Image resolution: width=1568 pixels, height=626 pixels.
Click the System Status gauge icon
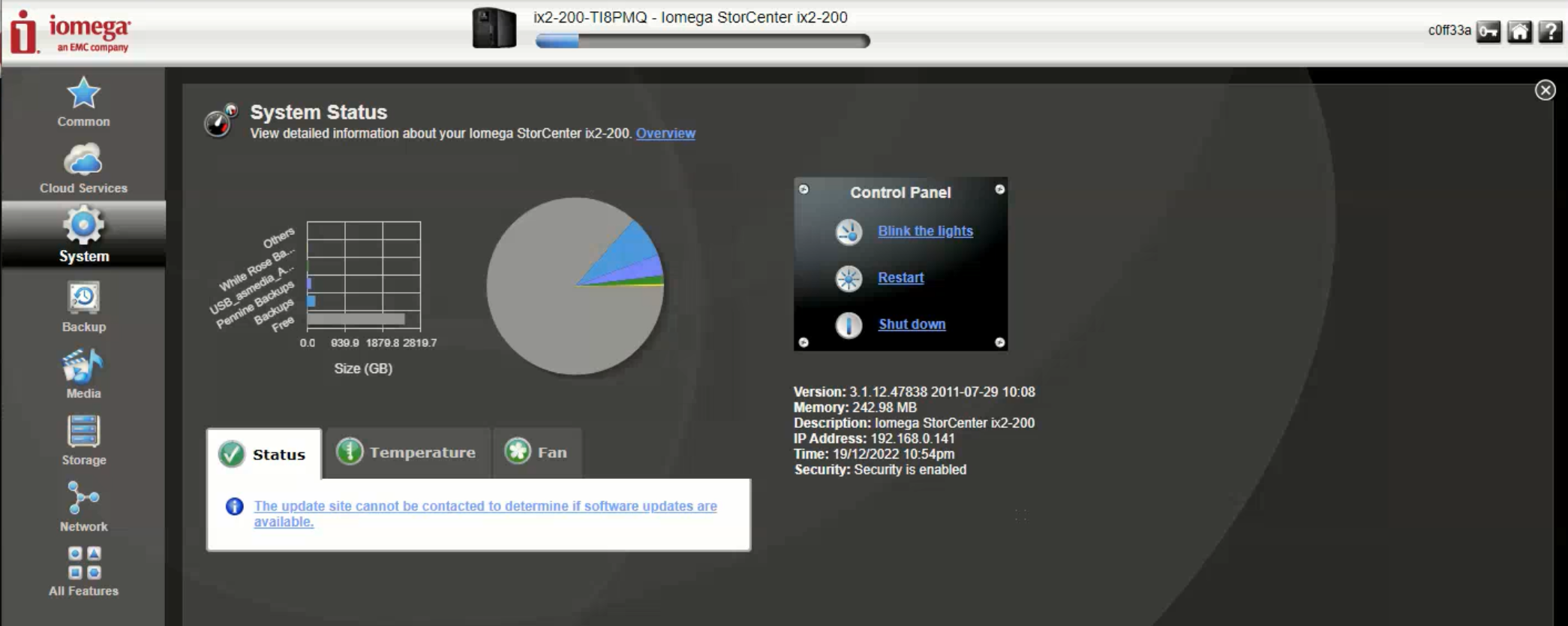coord(221,120)
